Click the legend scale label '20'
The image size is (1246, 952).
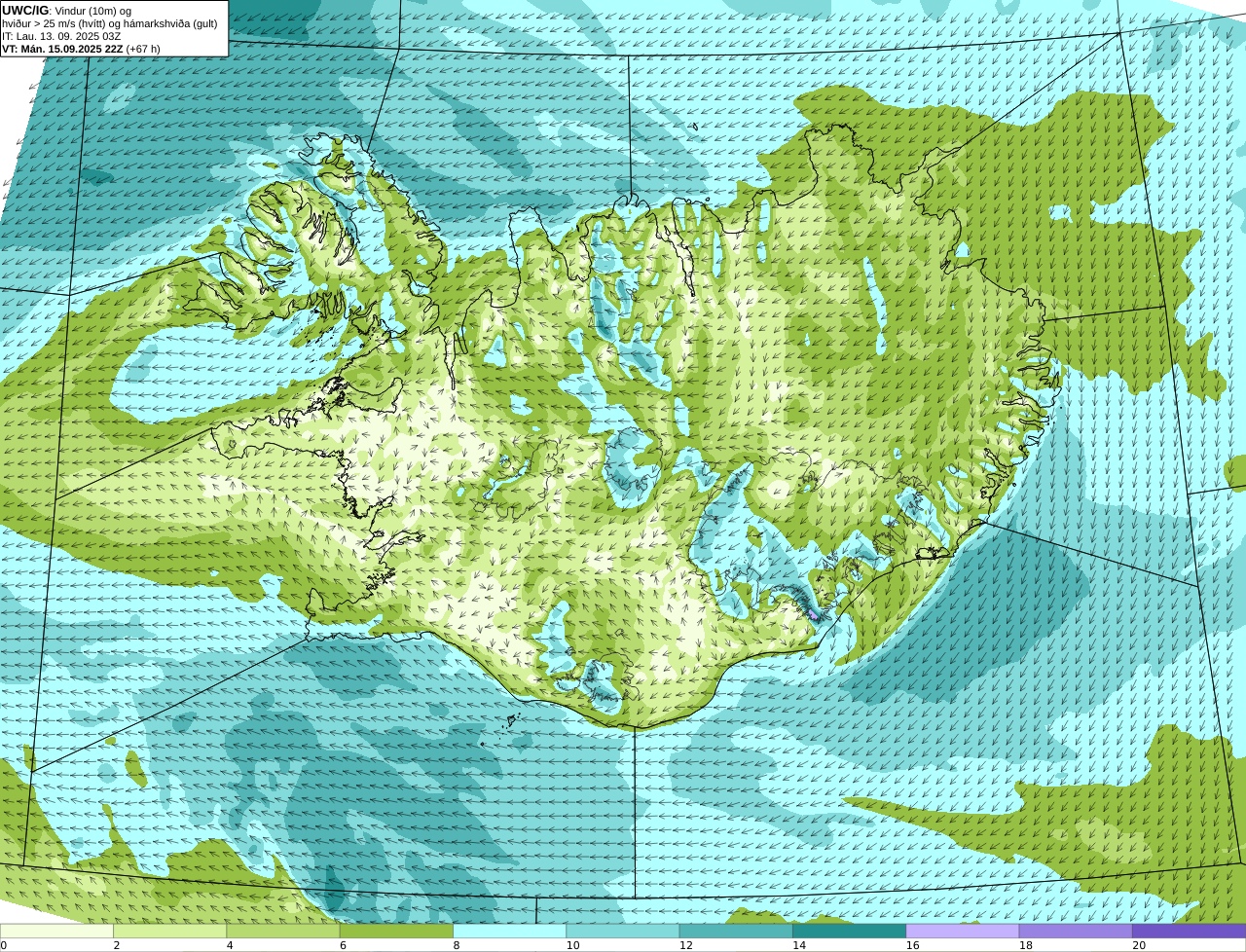[x=1138, y=945]
